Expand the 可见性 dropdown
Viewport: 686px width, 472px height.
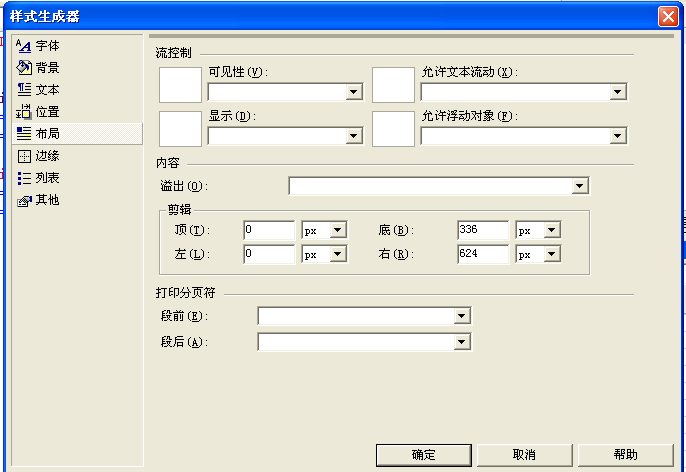(x=354, y=92)
